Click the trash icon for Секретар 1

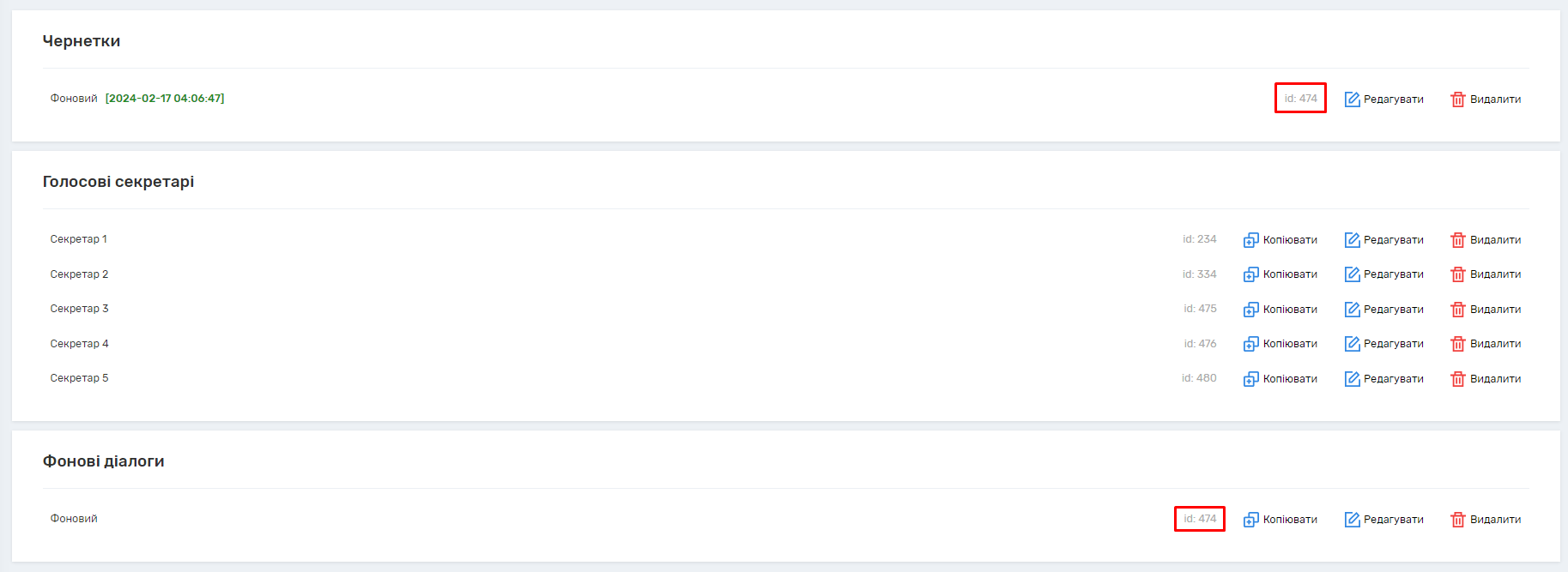coord(1457,240)
